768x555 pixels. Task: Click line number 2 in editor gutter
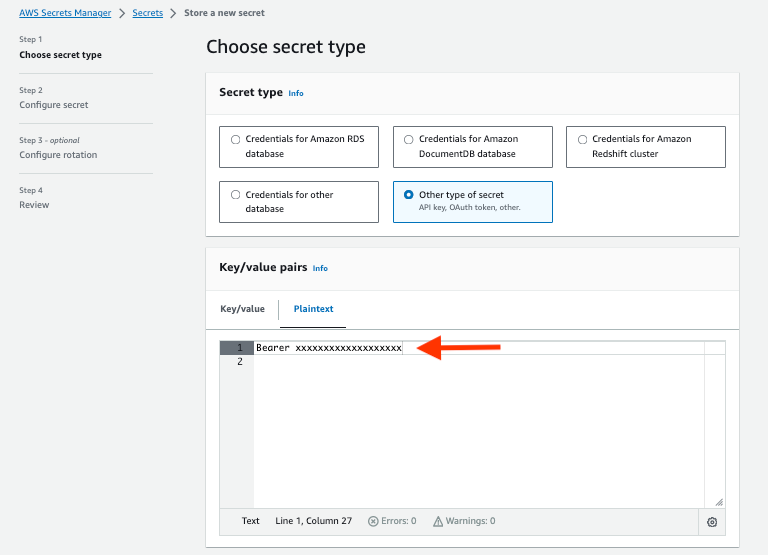point(240,362)
